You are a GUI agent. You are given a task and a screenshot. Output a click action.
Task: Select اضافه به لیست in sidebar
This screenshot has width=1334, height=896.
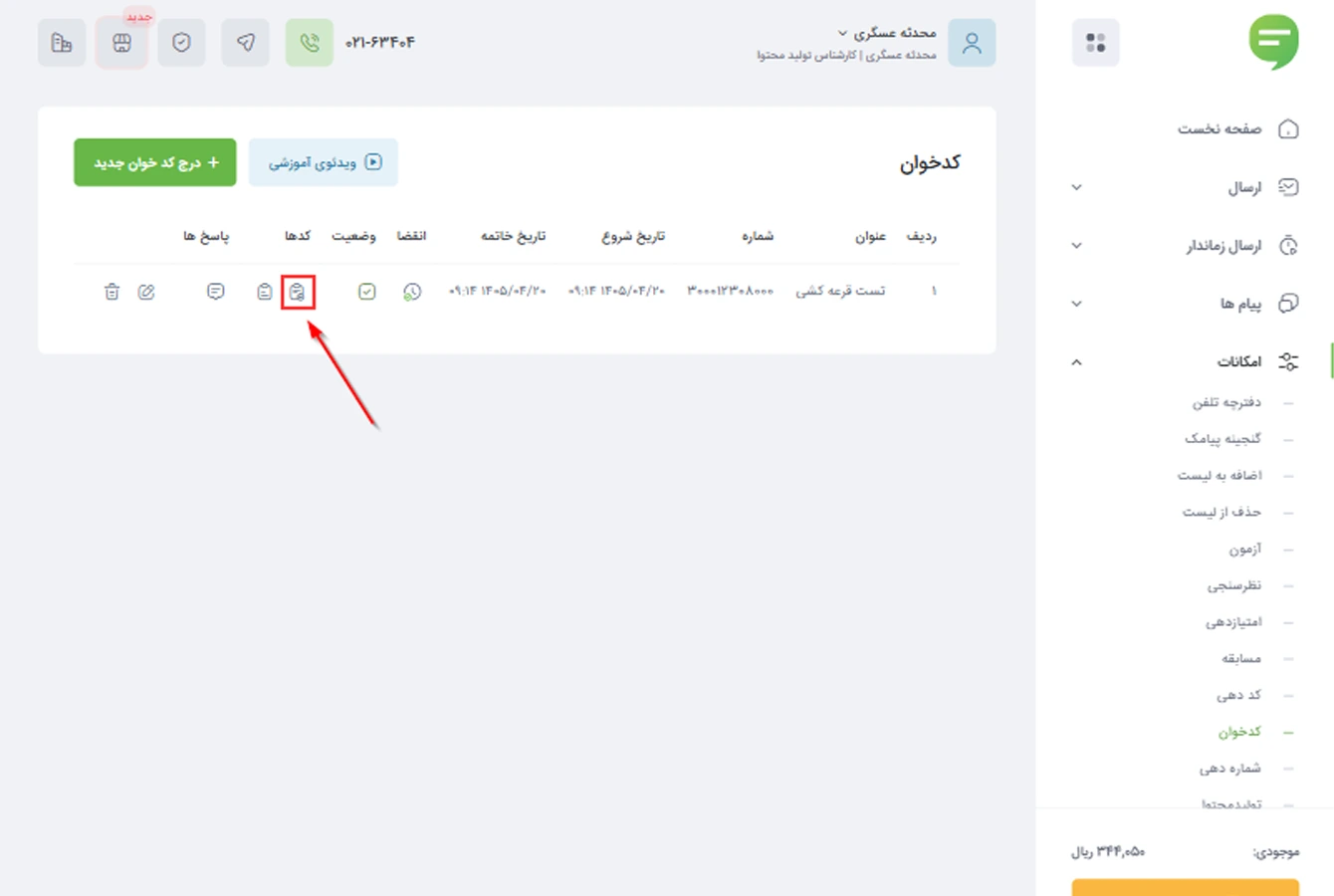coord(1220,475)
